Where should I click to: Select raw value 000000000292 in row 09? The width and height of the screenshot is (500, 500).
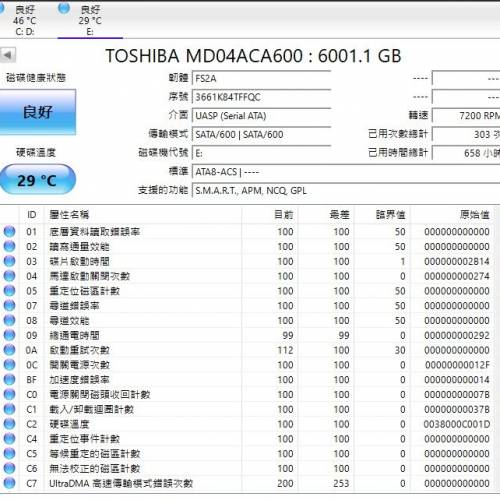tap(457, 335)
